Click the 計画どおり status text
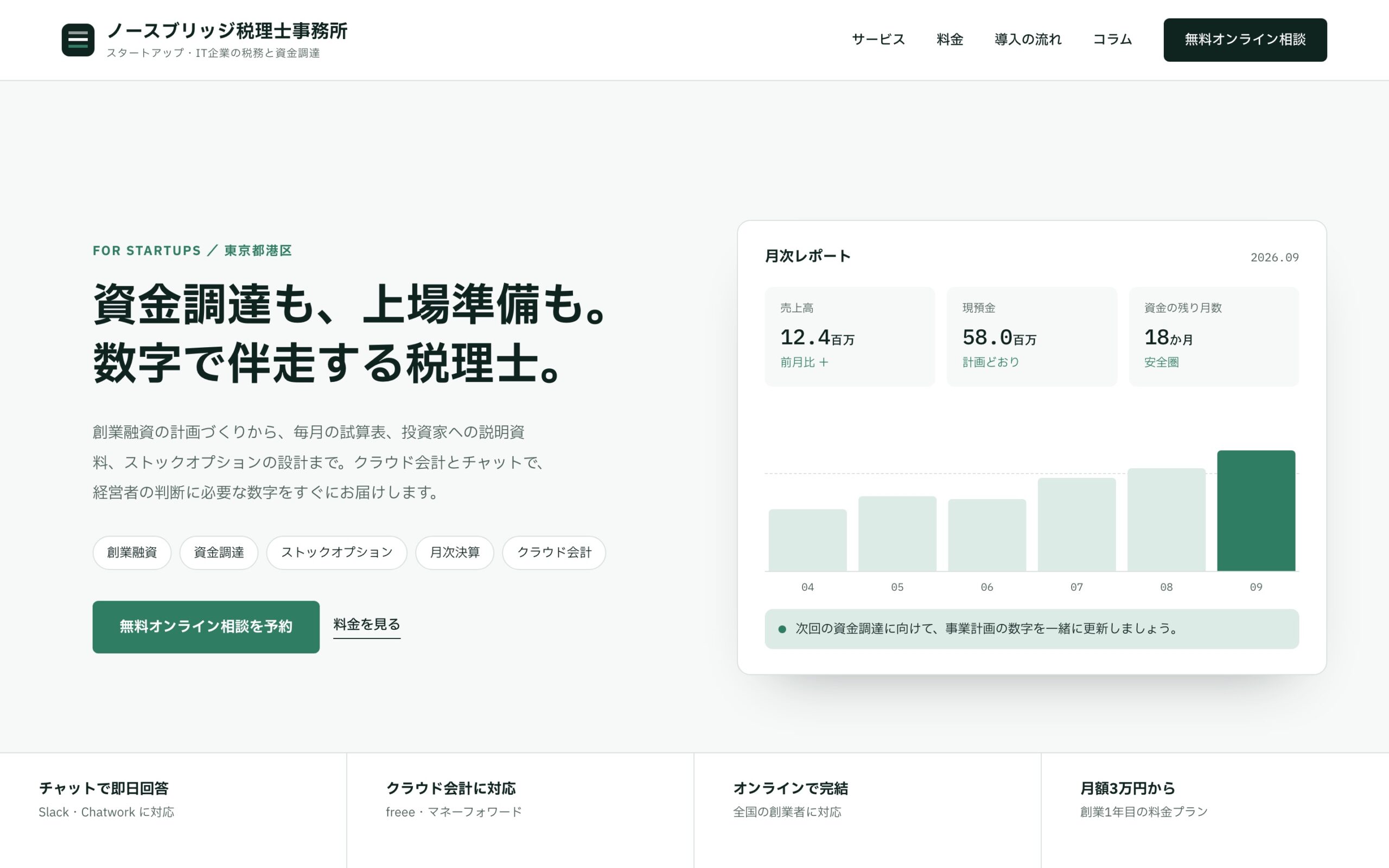 [x=991, y=362]
